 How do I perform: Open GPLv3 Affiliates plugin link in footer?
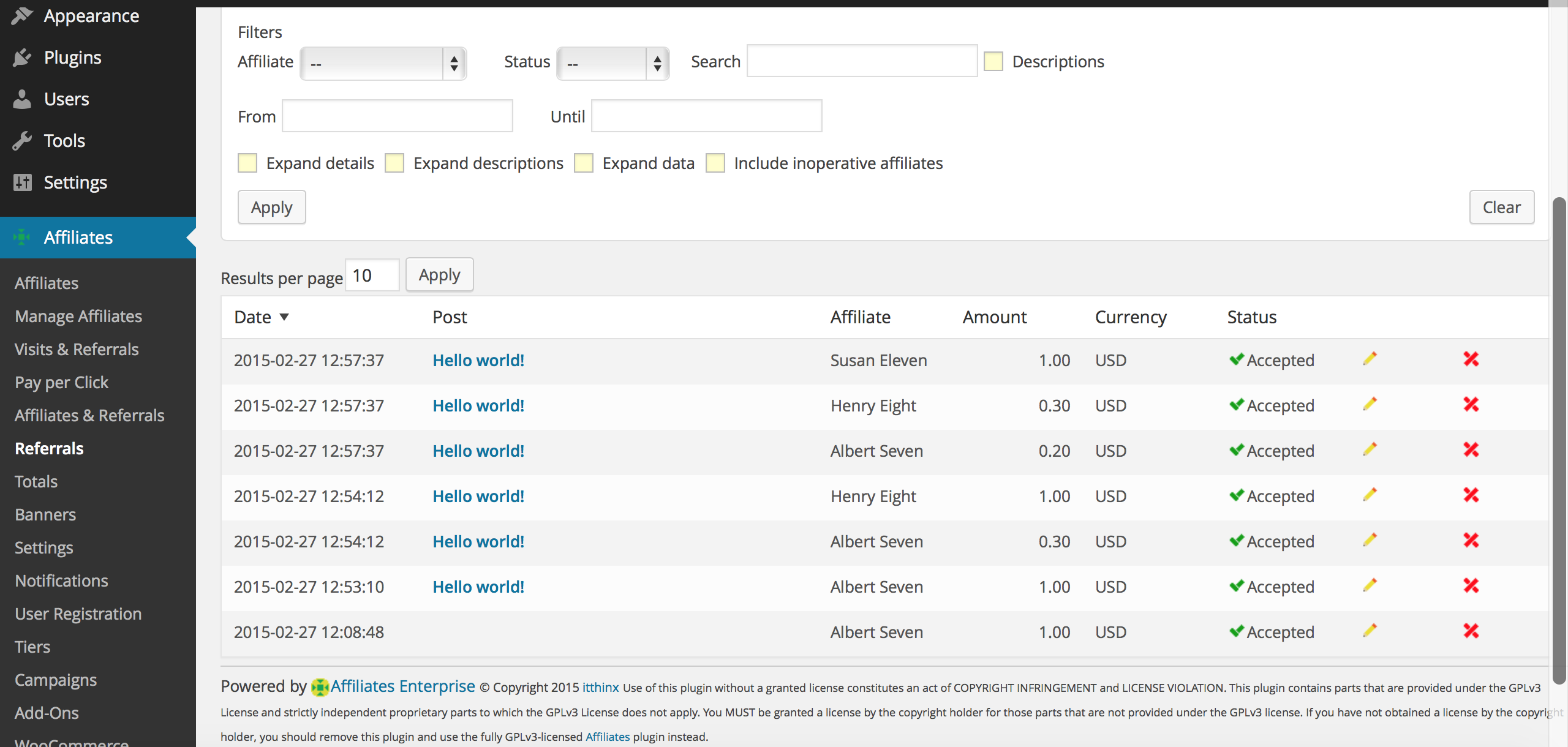pyautogui.click(x=608, y=737)
